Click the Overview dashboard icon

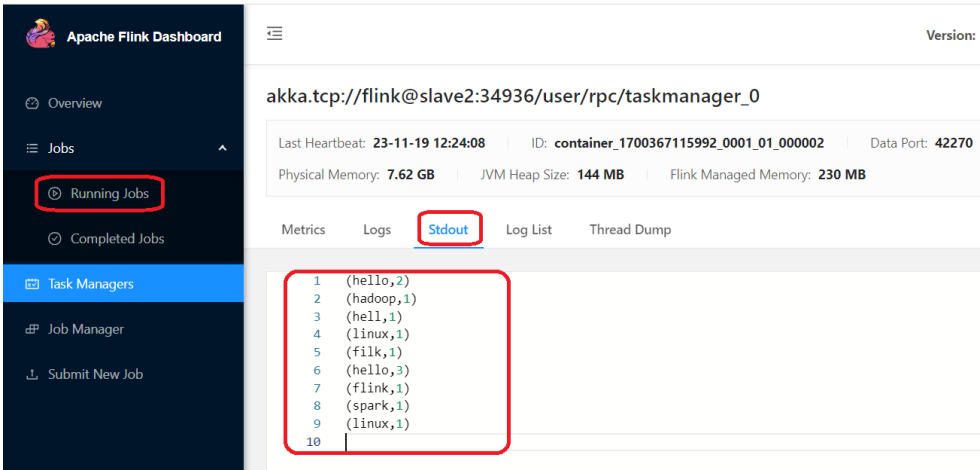(x=31, y=103)
